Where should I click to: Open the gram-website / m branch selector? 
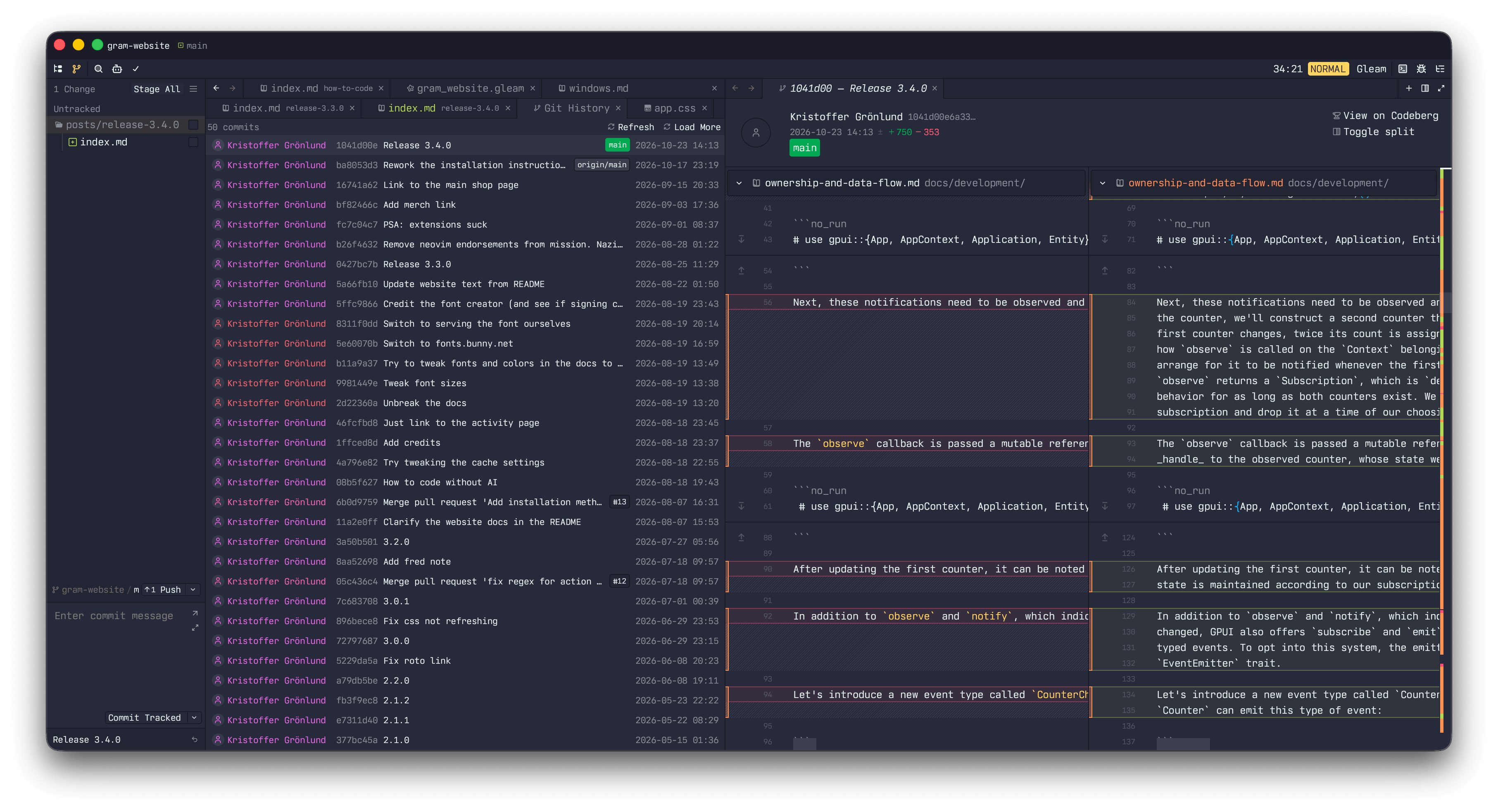tap(96, 590)
